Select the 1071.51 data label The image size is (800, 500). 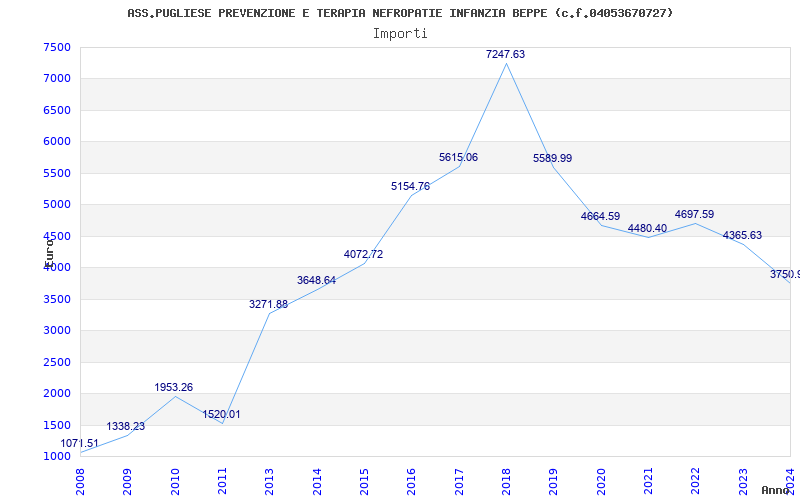point(80,443)
